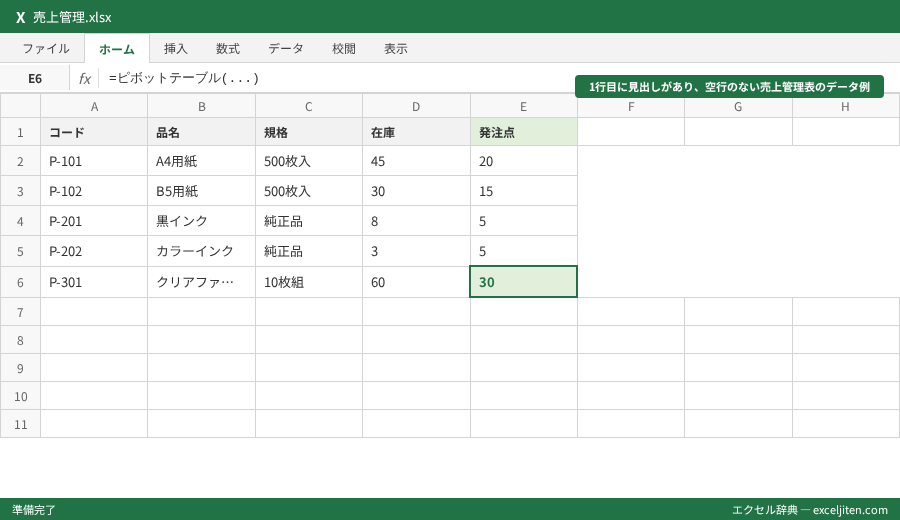This screenshot has width=900, height=520.
Task: Select column A header
Action: point(94,106)
